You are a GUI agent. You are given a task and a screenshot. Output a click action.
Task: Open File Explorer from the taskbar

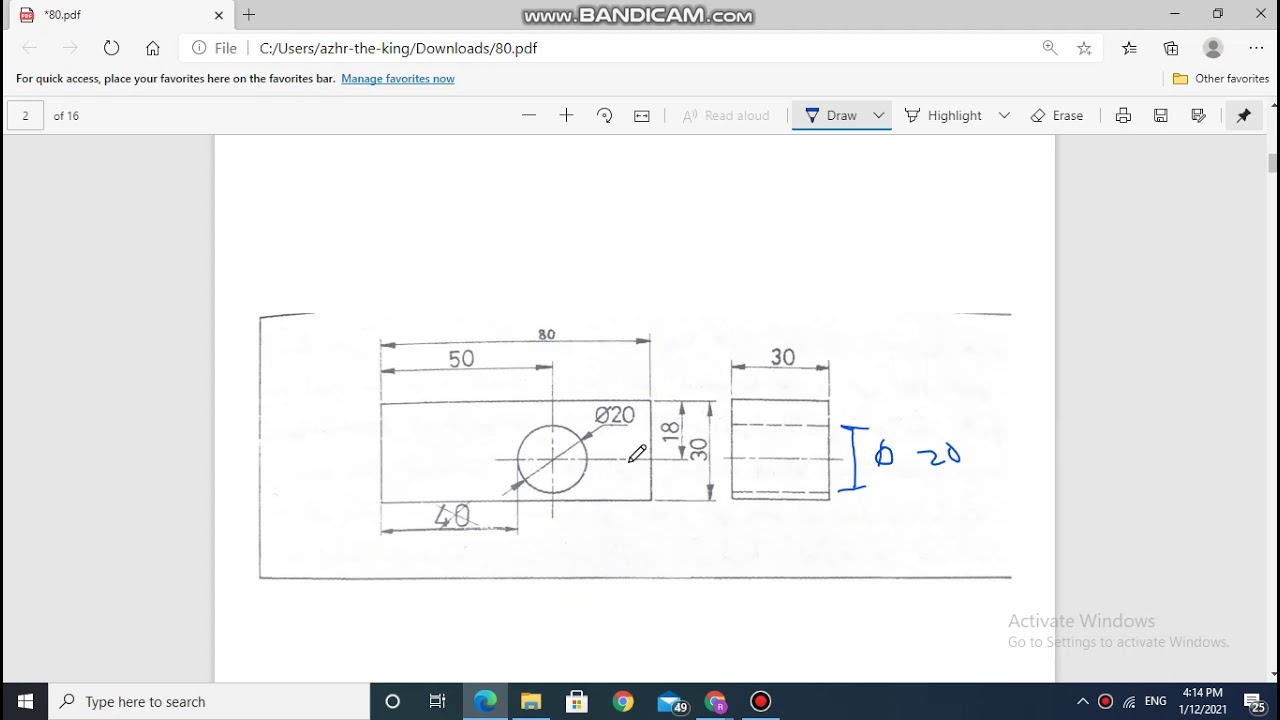[531, 701]
